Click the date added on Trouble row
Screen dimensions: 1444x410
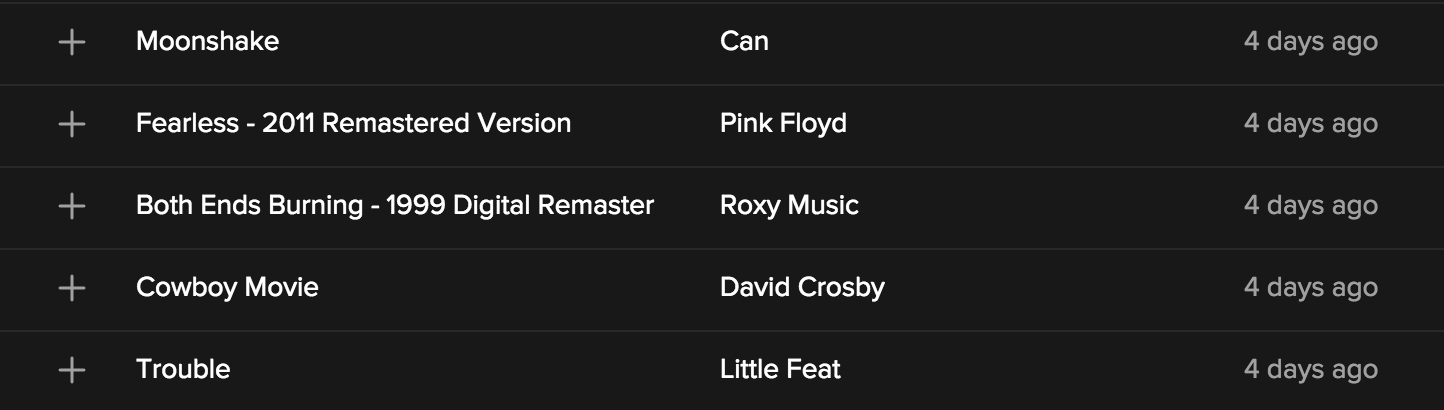coord(1310,370)
